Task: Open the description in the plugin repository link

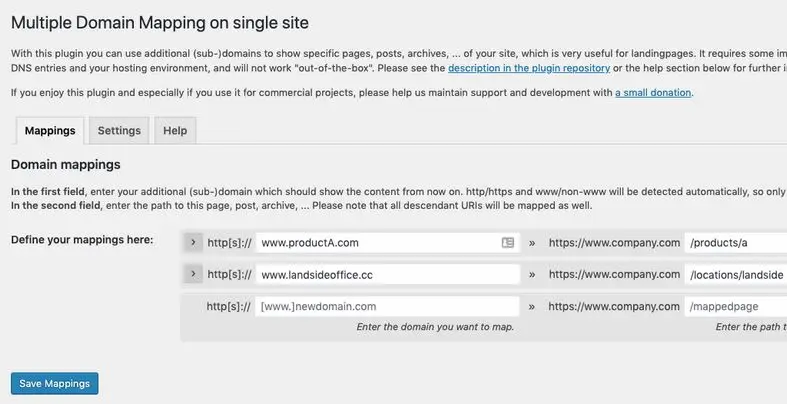Action: 529,68
